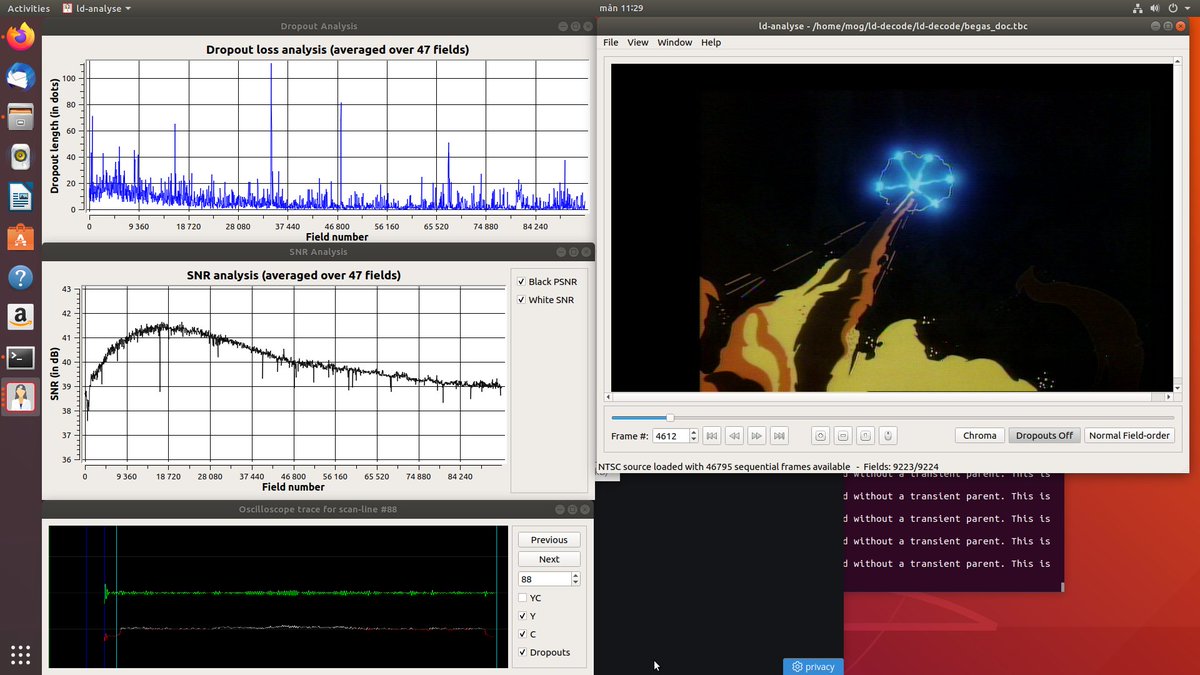This screenshot has width=1200, height=675.
Task: Open the Help icon in dock
Action: [x=21, y=277]
